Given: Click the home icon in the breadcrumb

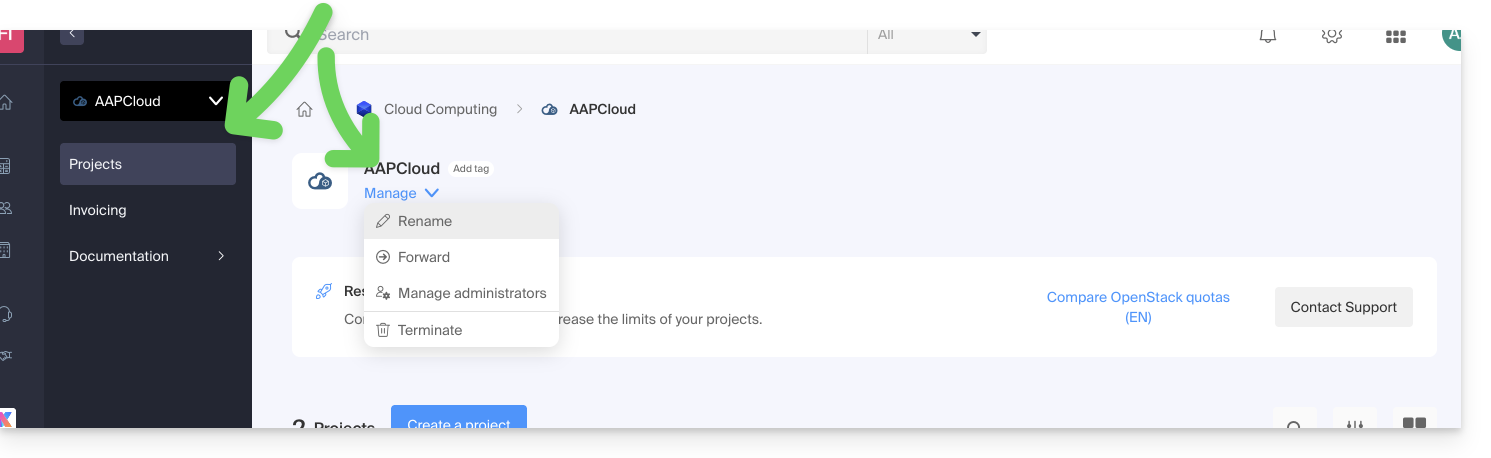Looking at the screenshot, I should 305,110.
